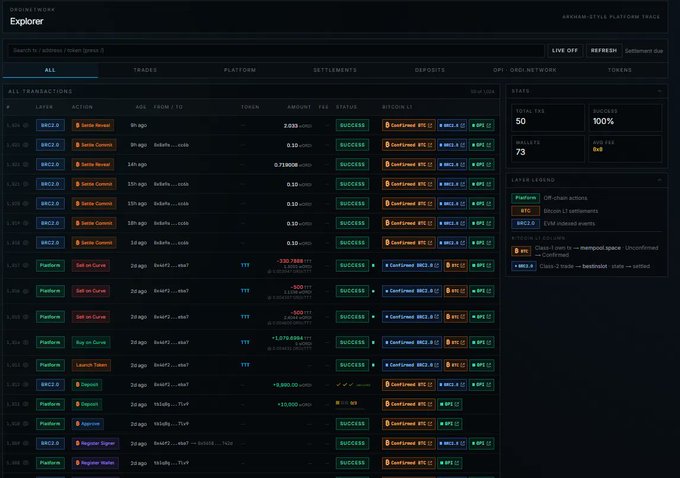
Task: Click the Register Wallet action badge
Action: tap(95, 463)
